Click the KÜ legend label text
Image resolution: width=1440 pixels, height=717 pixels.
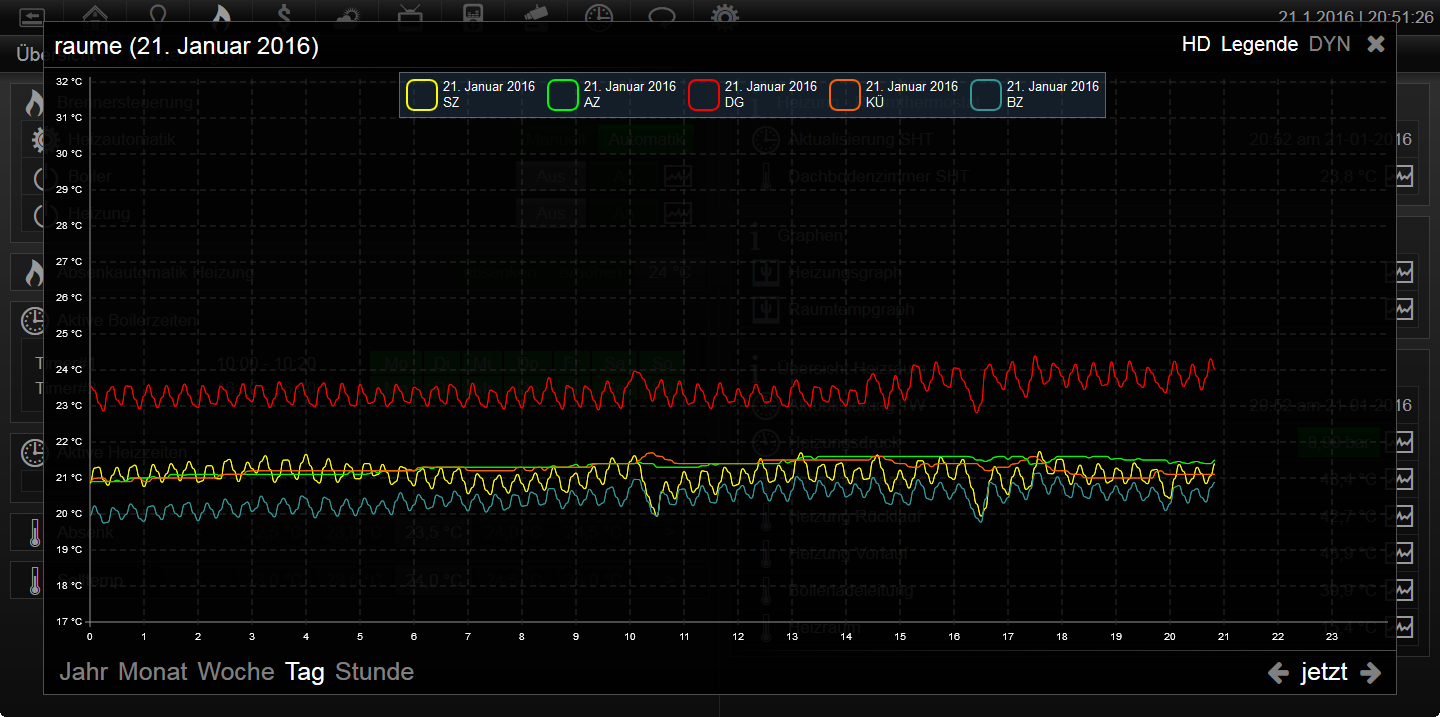click(x=875, y=102)
